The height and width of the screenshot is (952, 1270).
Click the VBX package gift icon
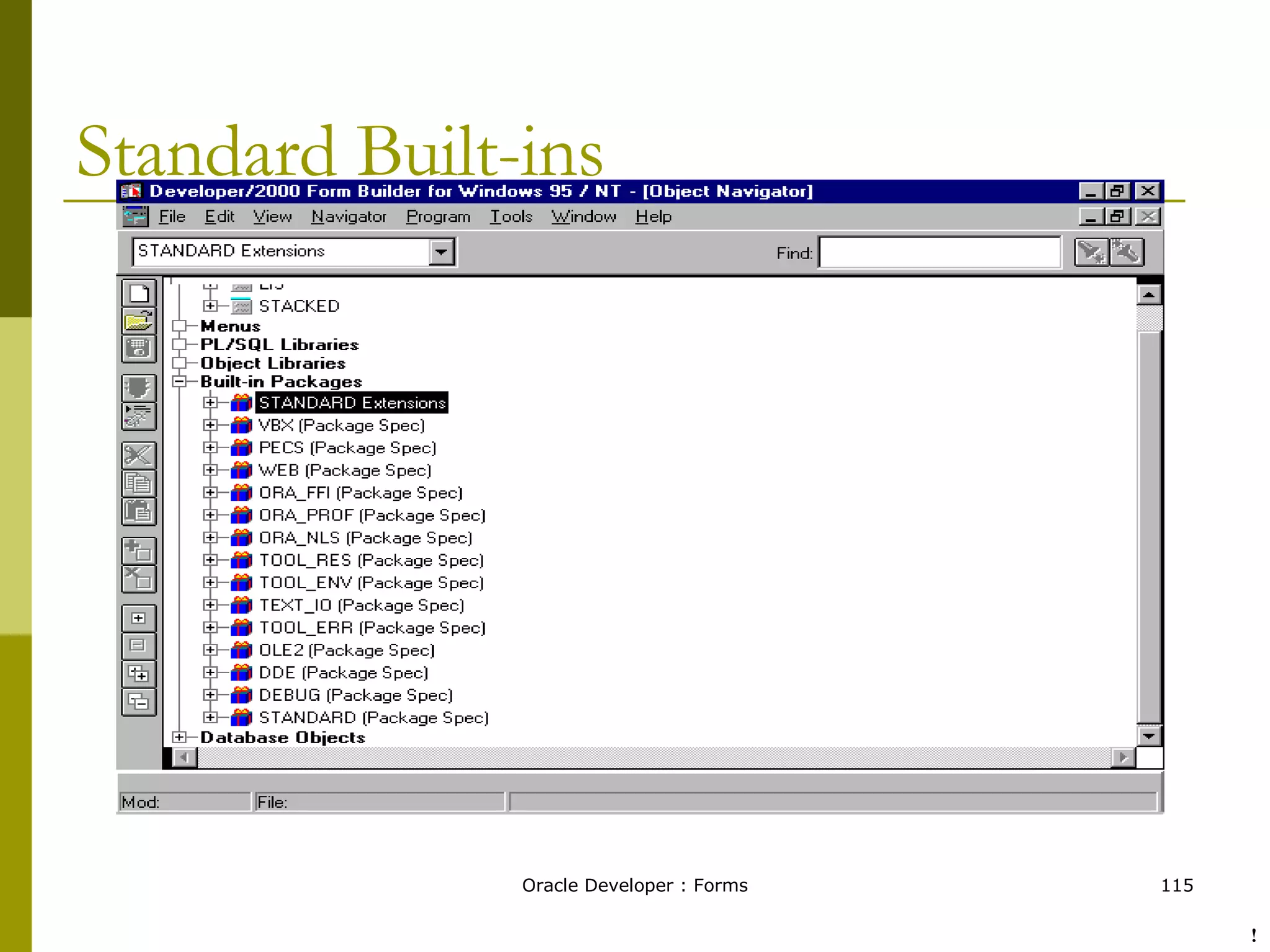tap(241, 425)
